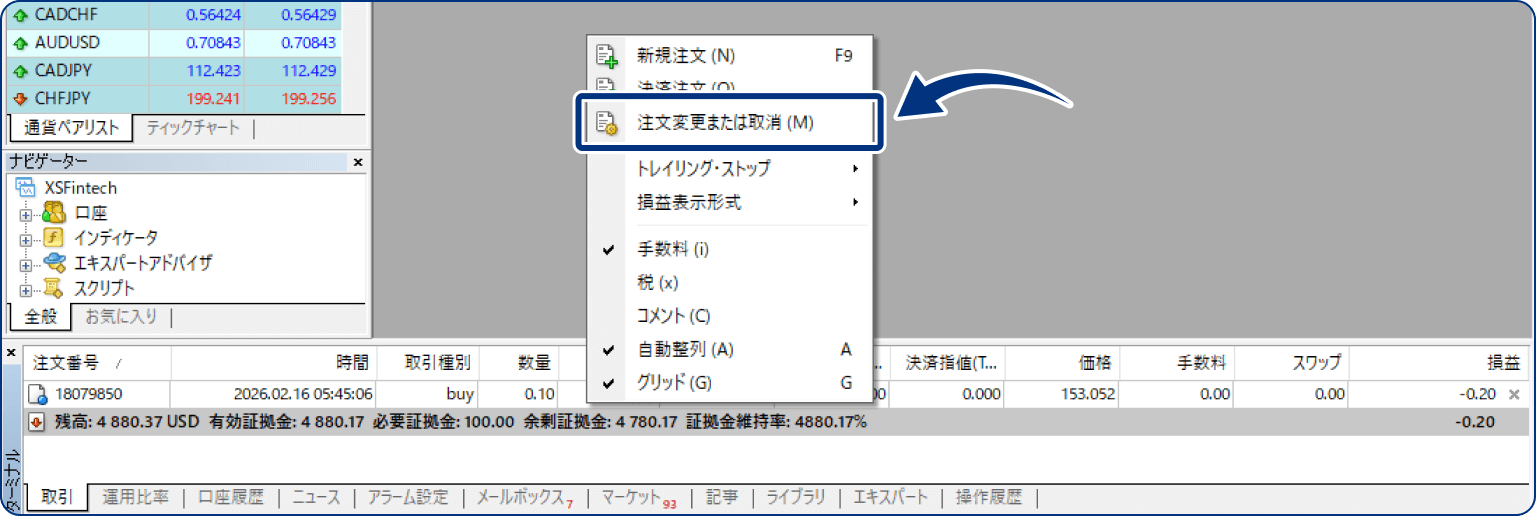This screenshot has height=516, width=1536.
Task: Open the 口座履歴 terminal tab
Action: [231, 497]
